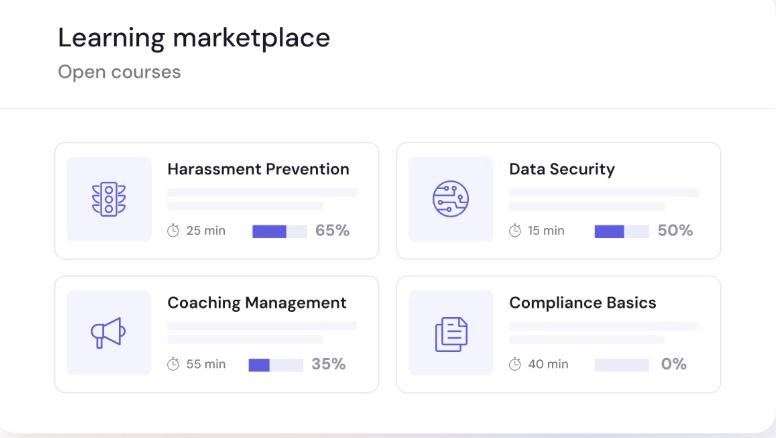Image resolution: width=776 pixels, height=438 pixels.
Task: Click the Harassment Prevention progress bar
Action: [x=279, y=231]
